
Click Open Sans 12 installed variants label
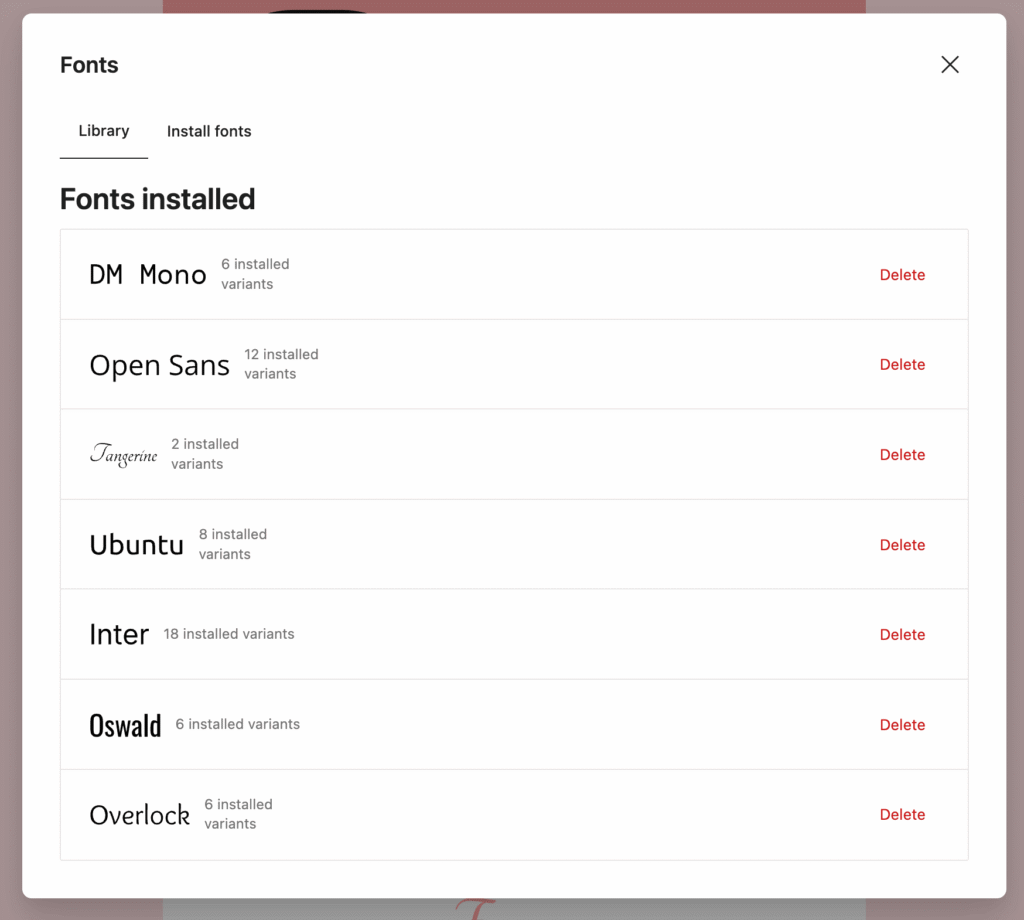281,364
